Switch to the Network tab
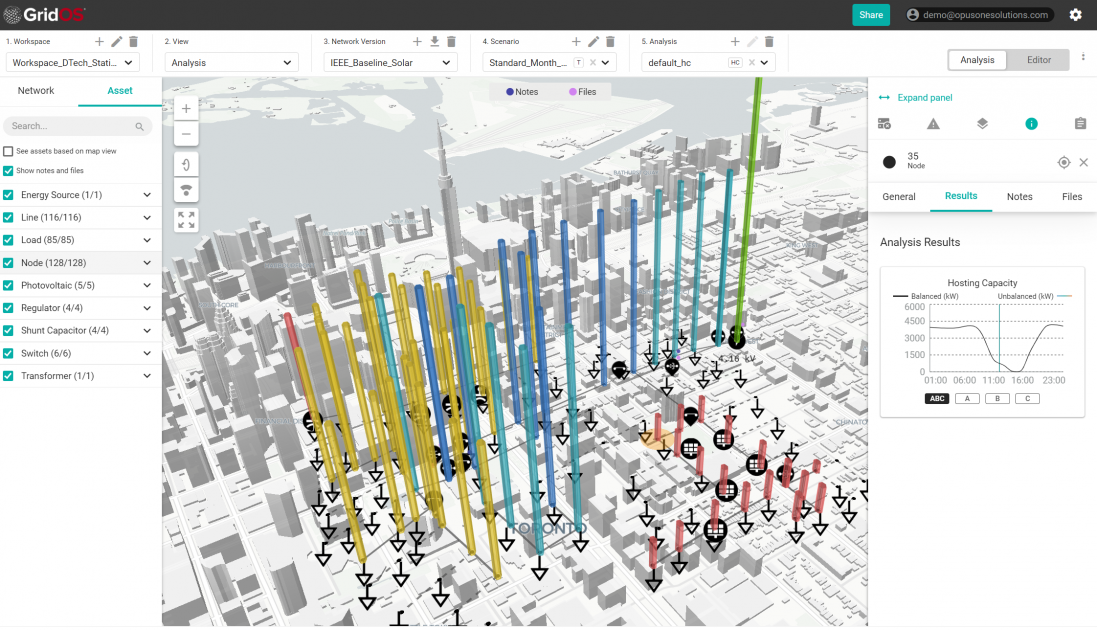Screen dimensions: 1097x630 pos(35,90)
